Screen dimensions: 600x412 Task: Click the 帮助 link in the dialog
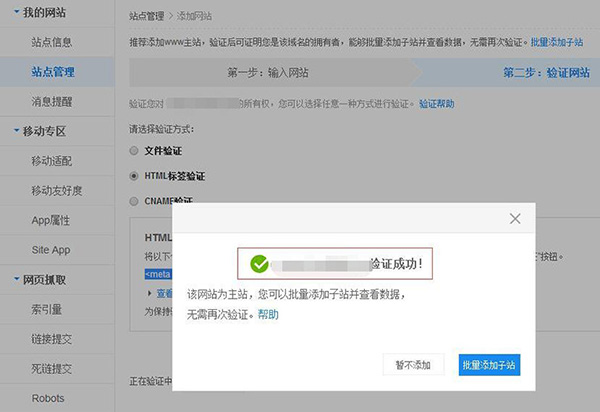(268, 314)
